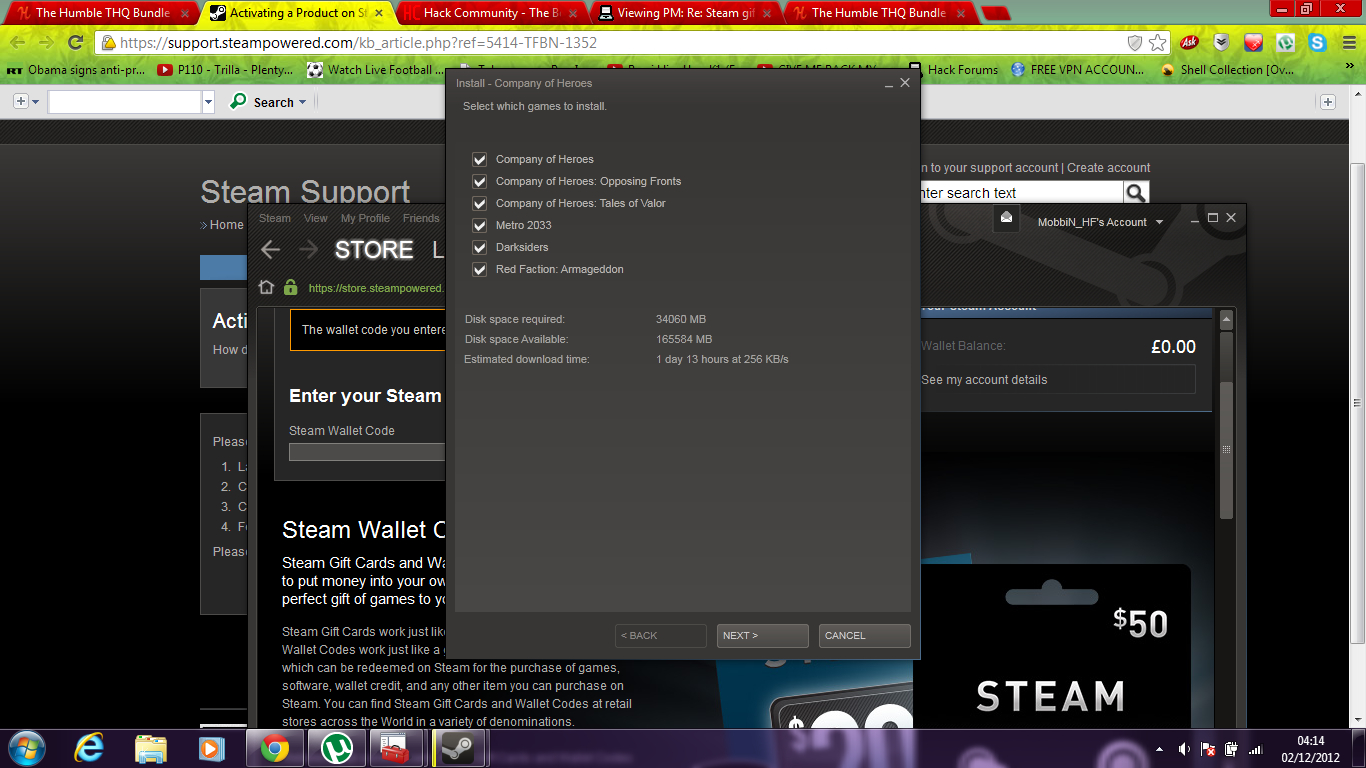Viewport: 1366px width, 768px height.
Task: Switch to the first Humble THQ Bundle tab
Action: (100, 13)
